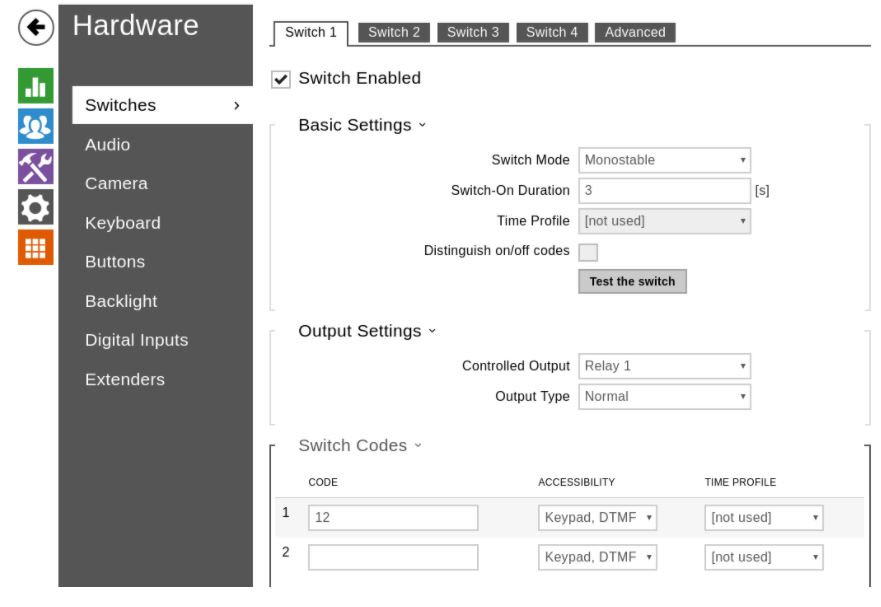Open the blue users directory icon
This screenshot has width=881, height=607.
click(x=36, y=127)
